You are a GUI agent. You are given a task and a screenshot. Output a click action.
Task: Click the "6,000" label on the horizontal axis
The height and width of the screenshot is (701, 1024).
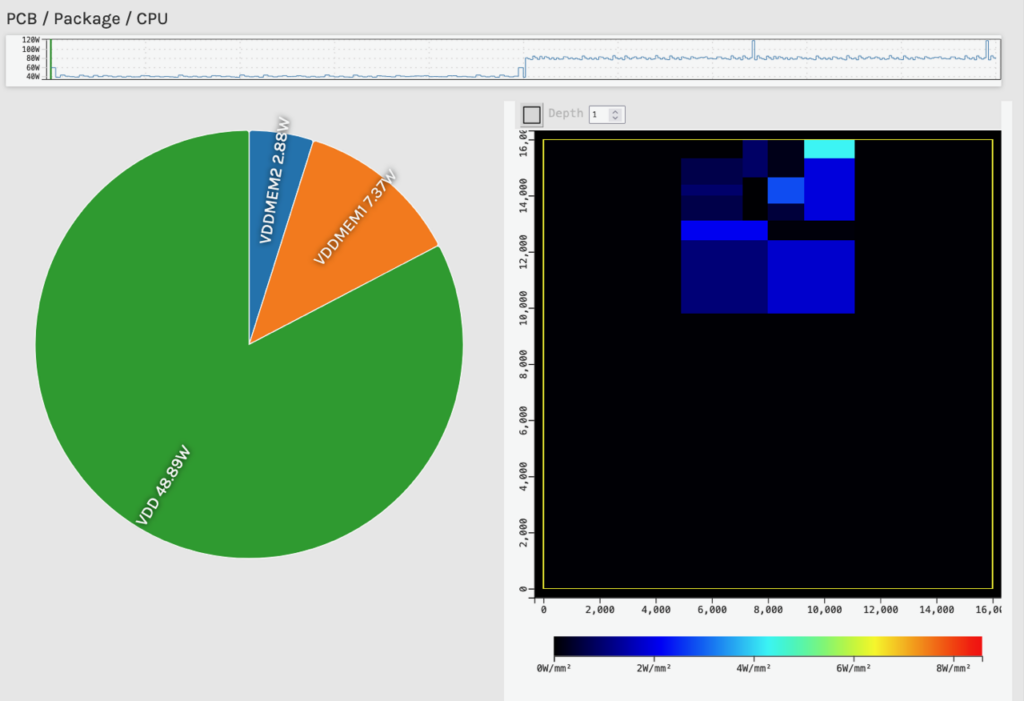(x=712, y=610)
